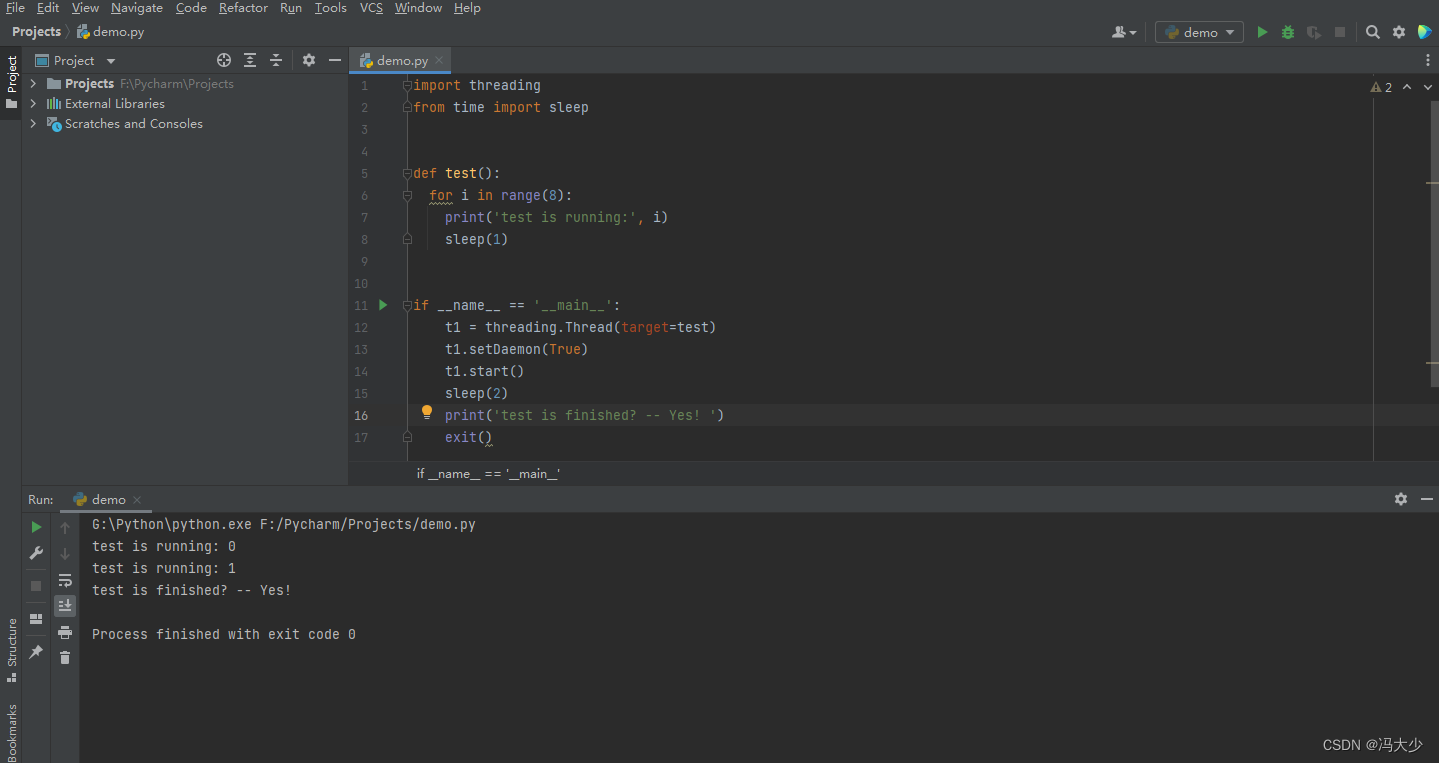Open the VCS menu

click(x=371, y=8)
